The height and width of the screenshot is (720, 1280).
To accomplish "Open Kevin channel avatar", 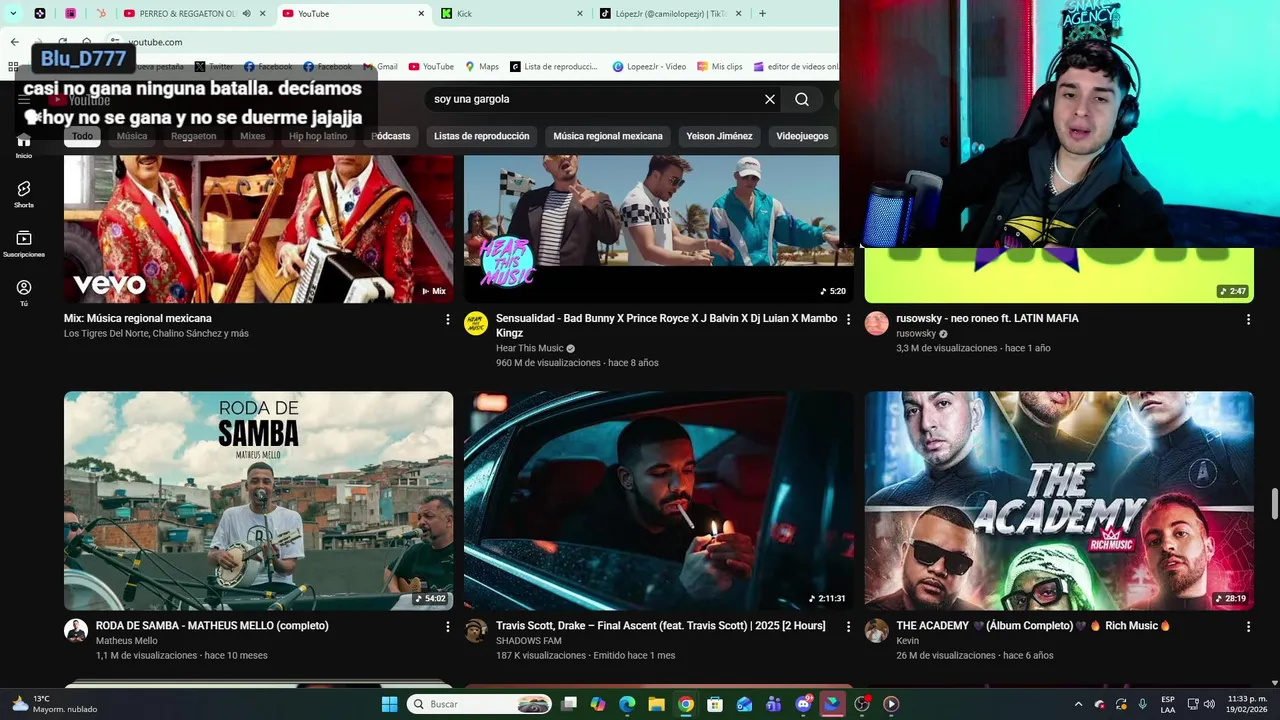I will click(876, 630).
